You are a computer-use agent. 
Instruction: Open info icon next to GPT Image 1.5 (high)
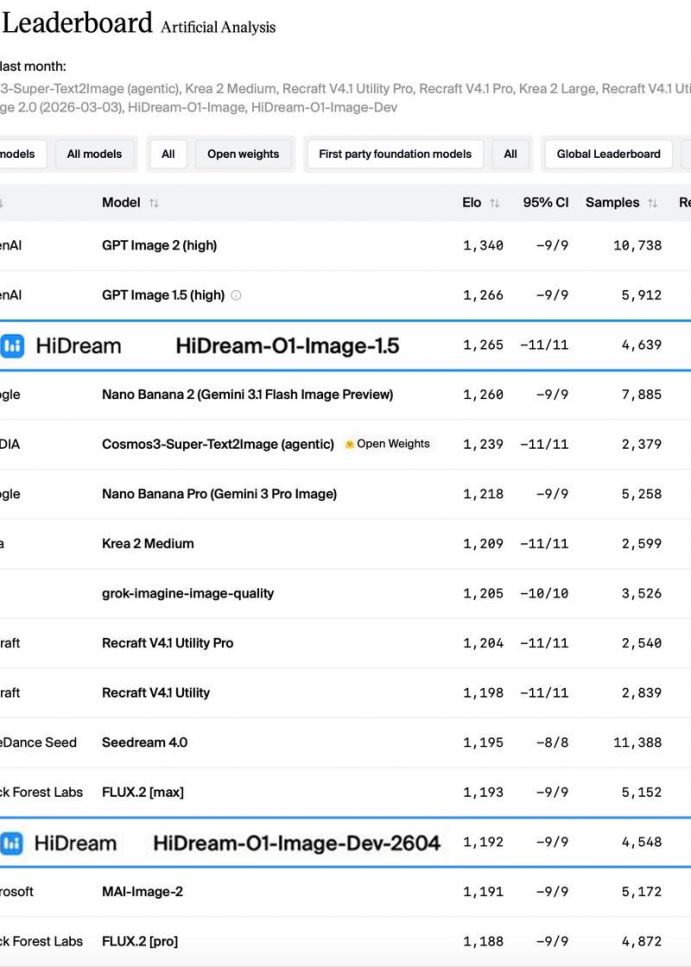[236, 295]
